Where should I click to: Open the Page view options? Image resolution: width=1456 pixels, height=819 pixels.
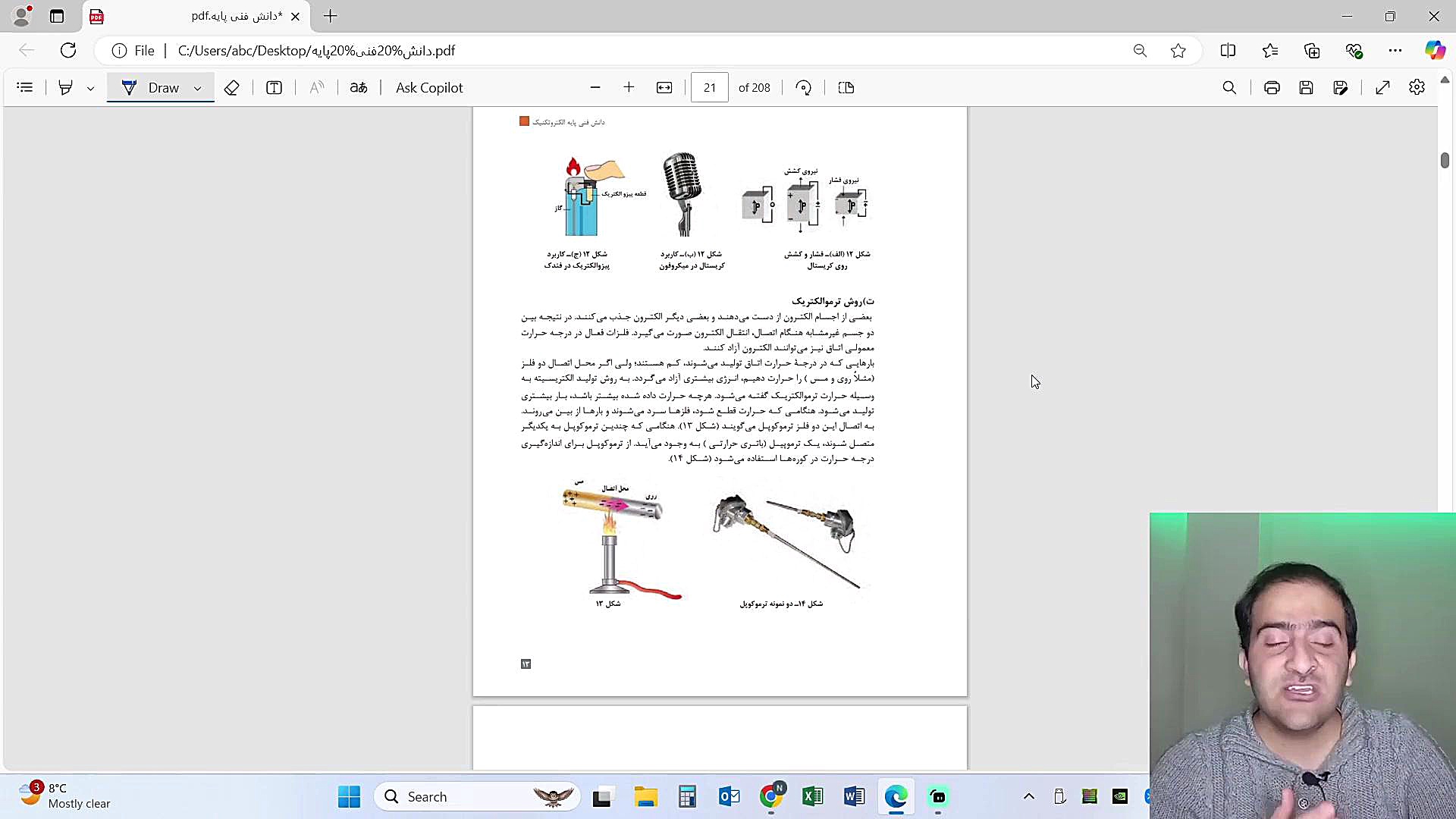tap(846, 88)
